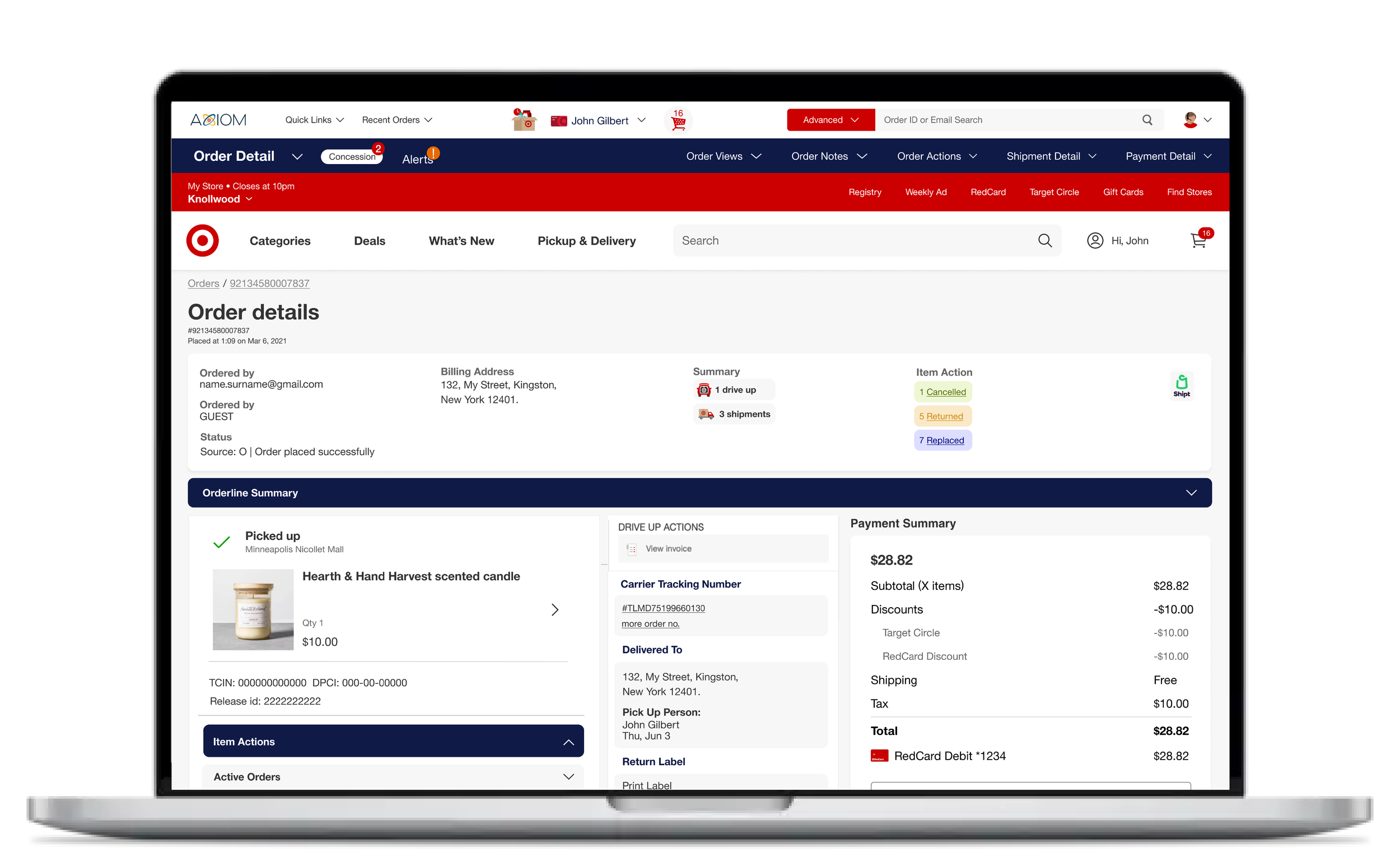Click the shipments truck icon
1400x866 pixels.
click(706, 414)
